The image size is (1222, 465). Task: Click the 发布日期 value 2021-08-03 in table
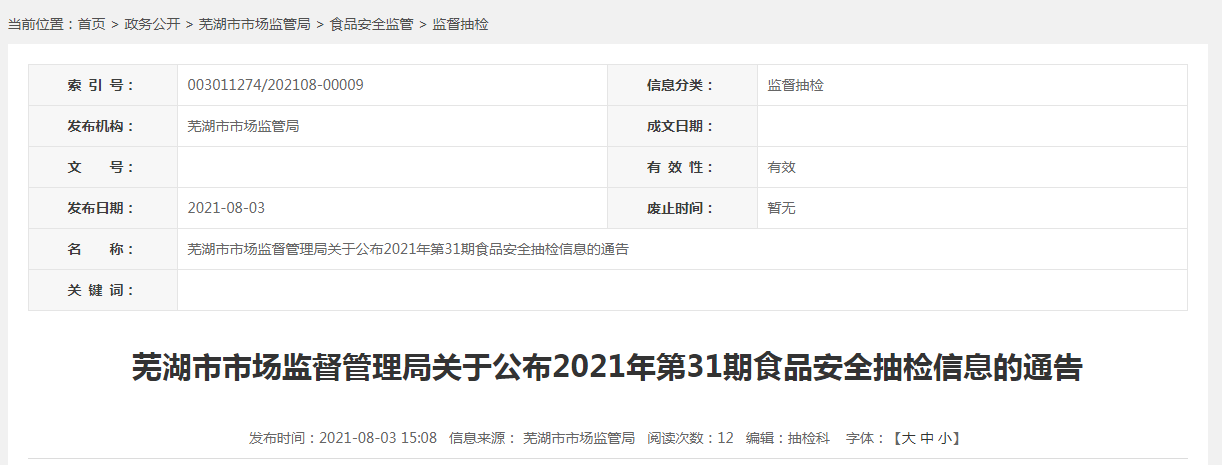[226, 208]
